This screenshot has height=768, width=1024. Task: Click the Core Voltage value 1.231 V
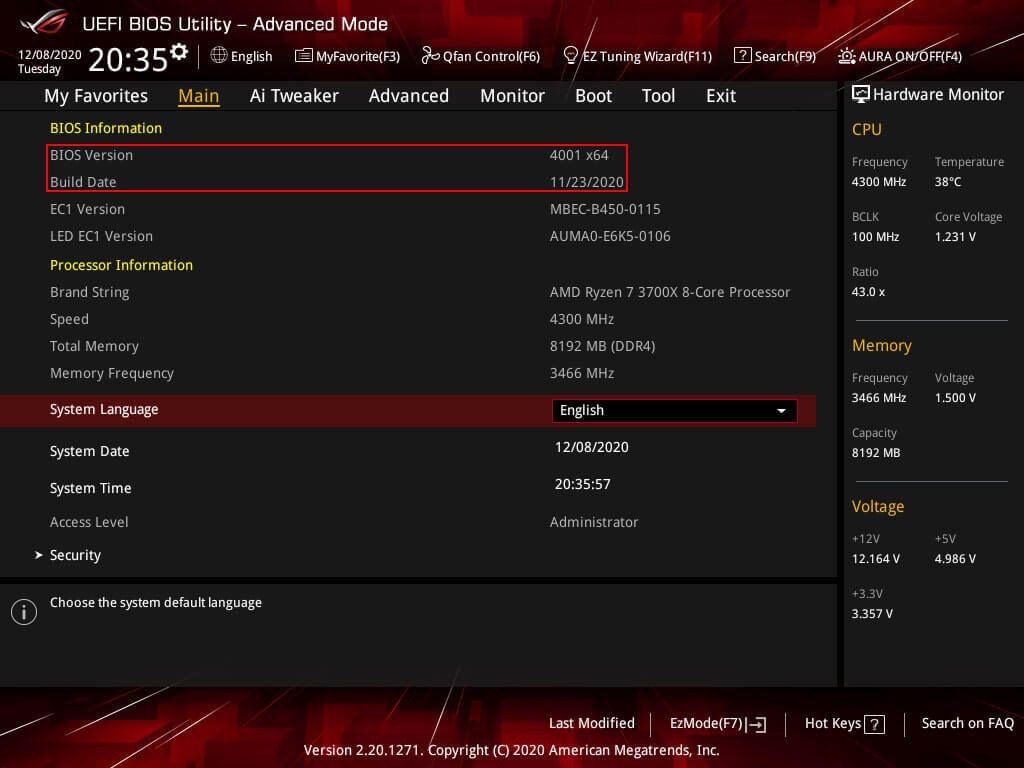pos(955,236)
